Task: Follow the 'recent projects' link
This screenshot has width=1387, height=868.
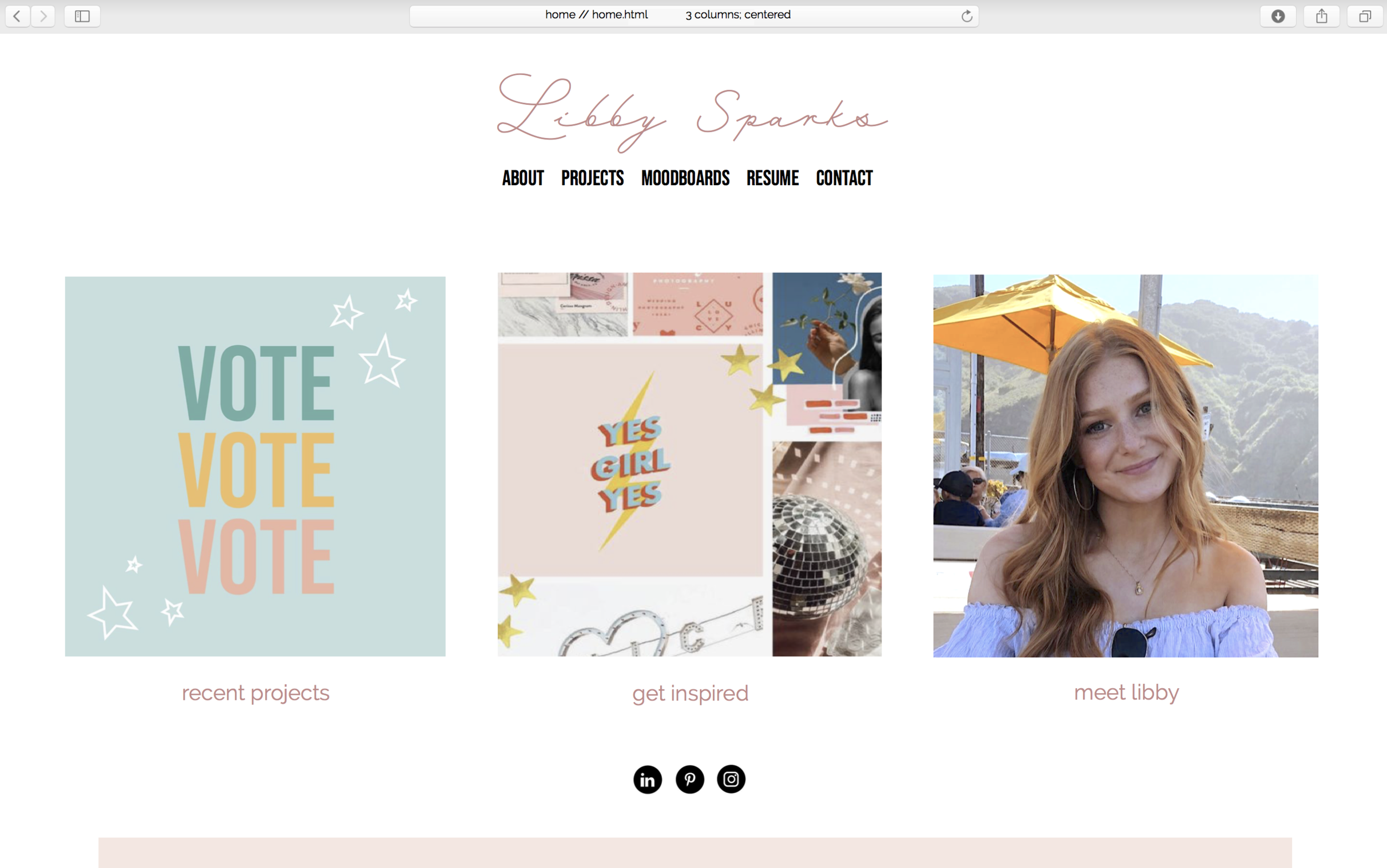Action: point(255,693)
